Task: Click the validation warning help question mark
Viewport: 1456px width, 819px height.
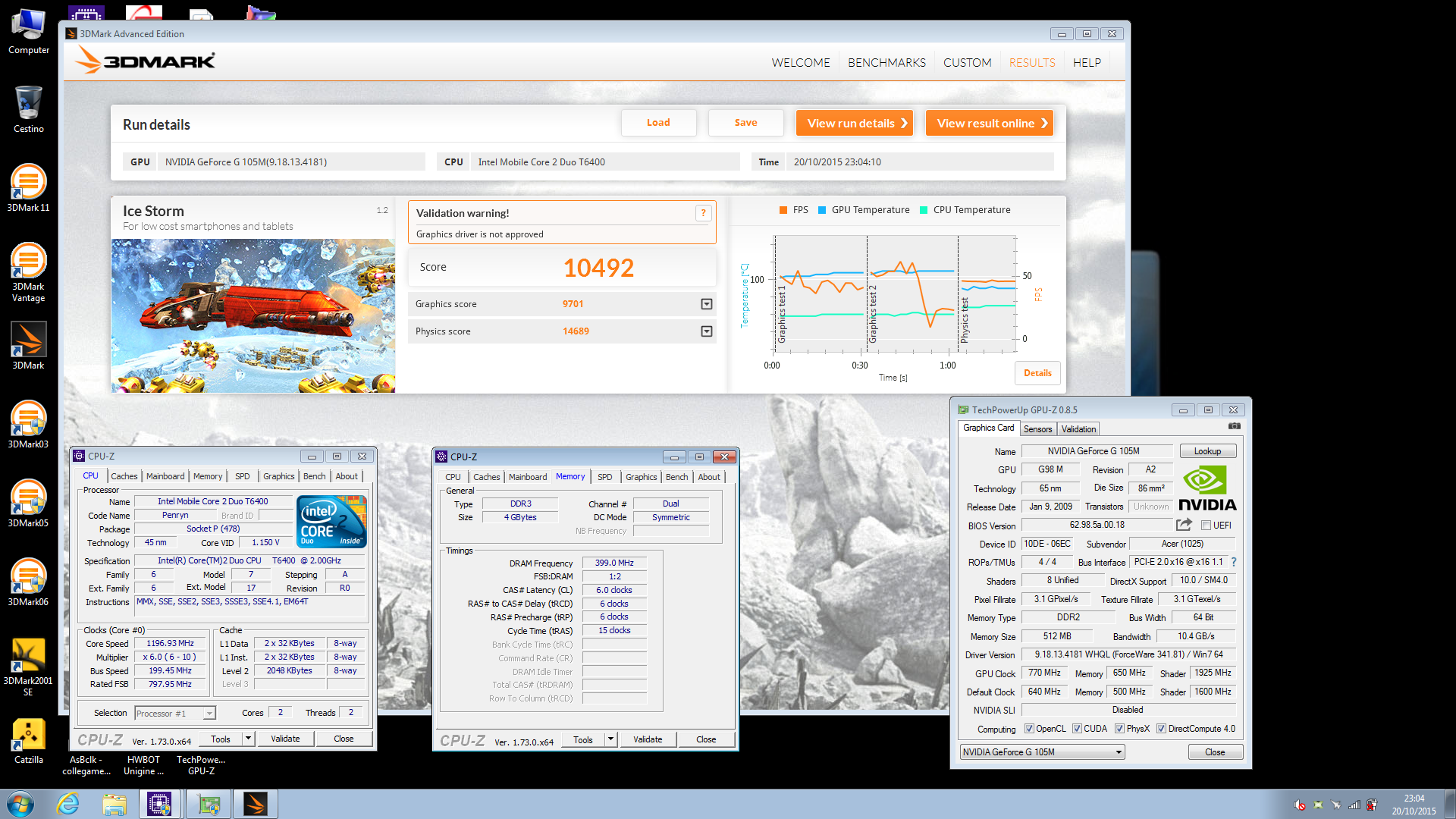Action: [x=703, y=213]
